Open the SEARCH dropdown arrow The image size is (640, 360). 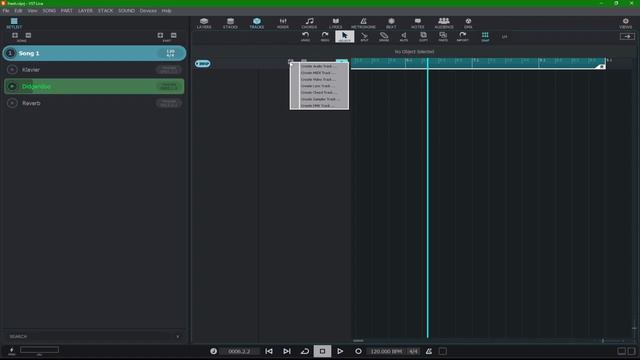(x=178, y=337)
